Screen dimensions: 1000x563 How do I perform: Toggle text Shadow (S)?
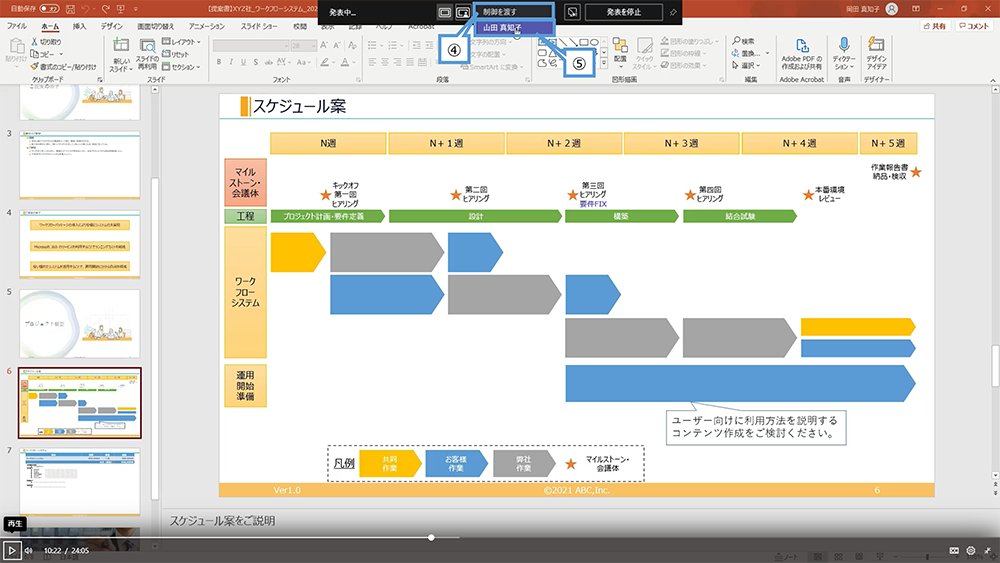[x=256, y=62]
